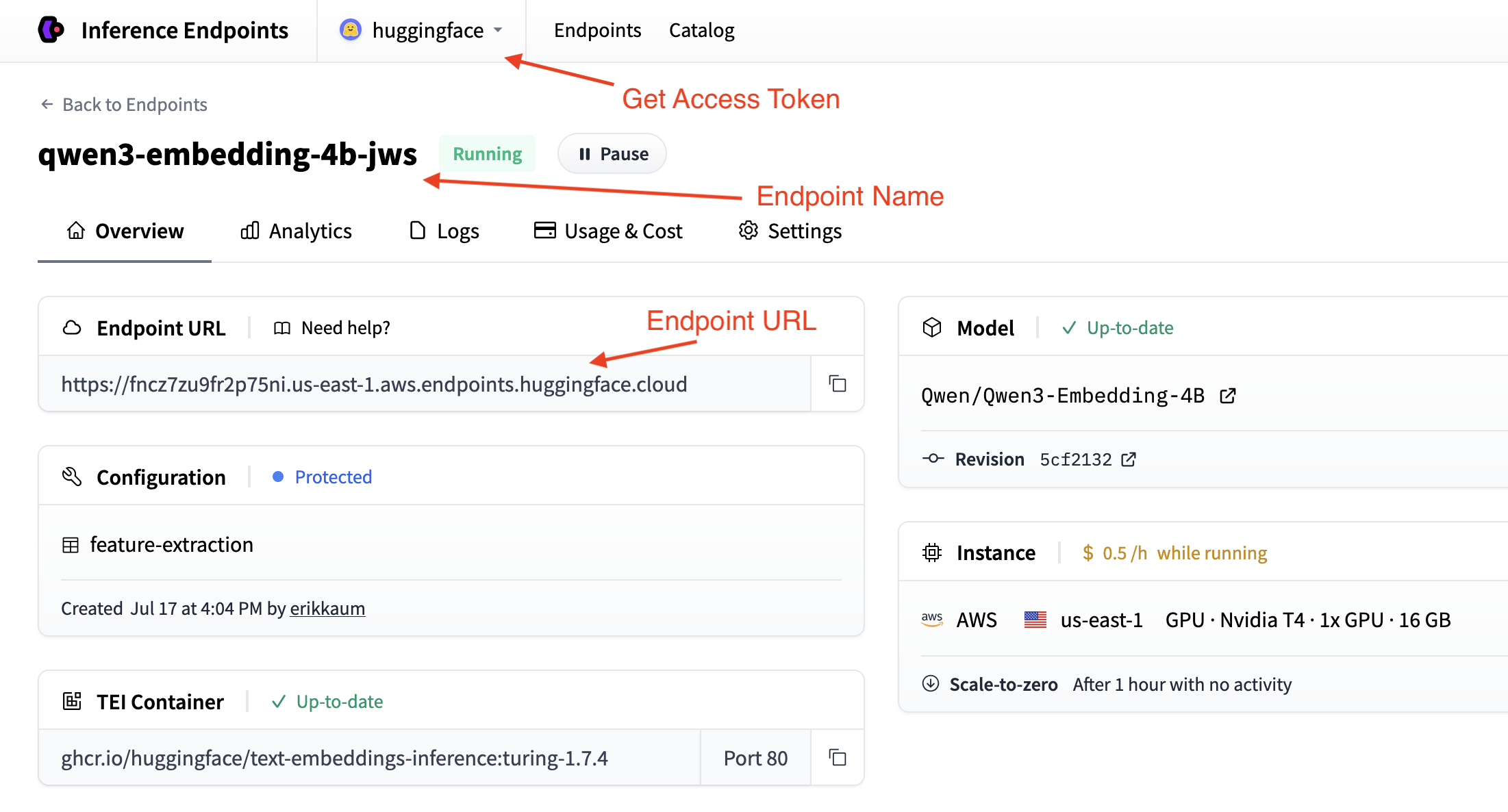
Task: Click the huggingface avatar icon
Action: [x=351, y=30]
